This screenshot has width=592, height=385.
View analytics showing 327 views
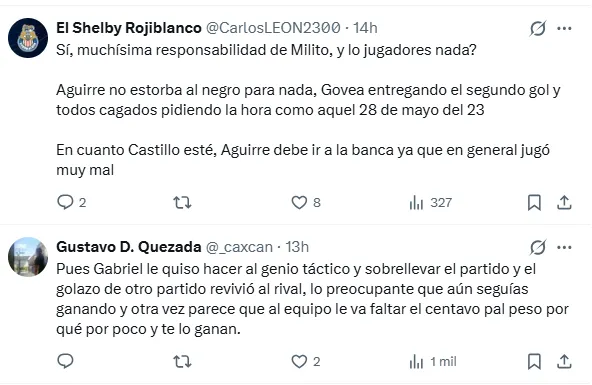point(430,203)
